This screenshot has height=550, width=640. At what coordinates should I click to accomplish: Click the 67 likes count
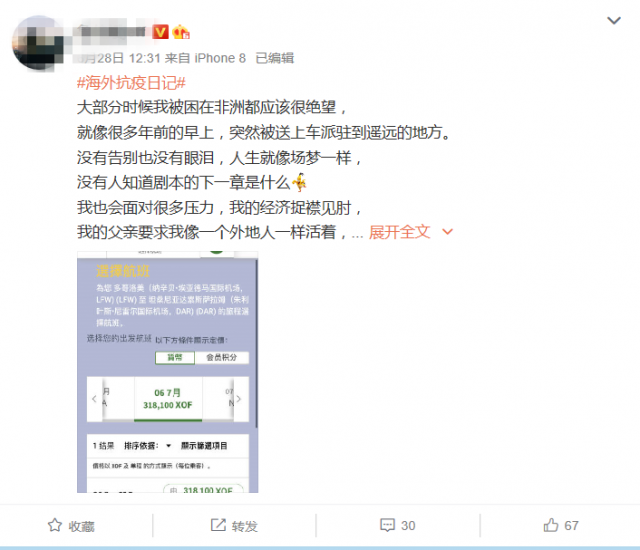click(x=571, y=526)
